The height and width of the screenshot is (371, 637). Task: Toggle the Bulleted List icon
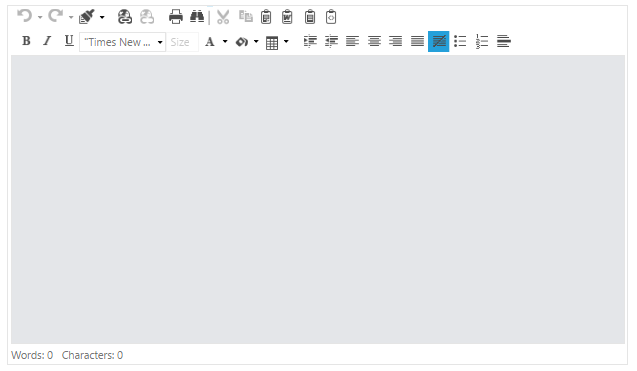[x=460, y=41]
